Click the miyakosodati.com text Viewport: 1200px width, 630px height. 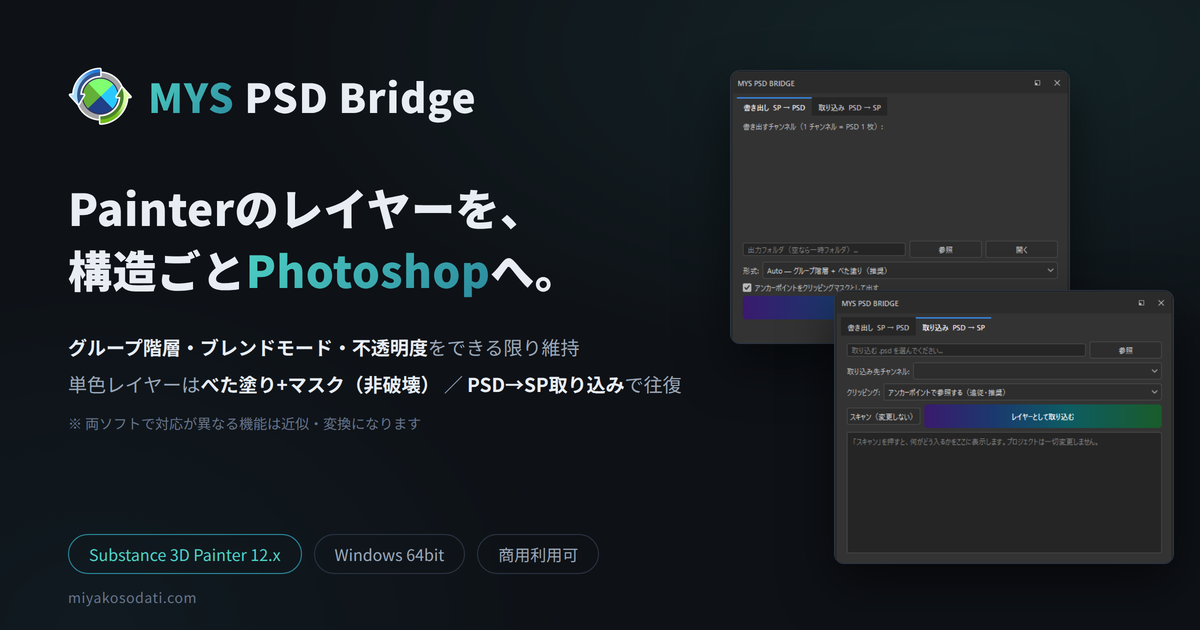click(x=132, y=597)
